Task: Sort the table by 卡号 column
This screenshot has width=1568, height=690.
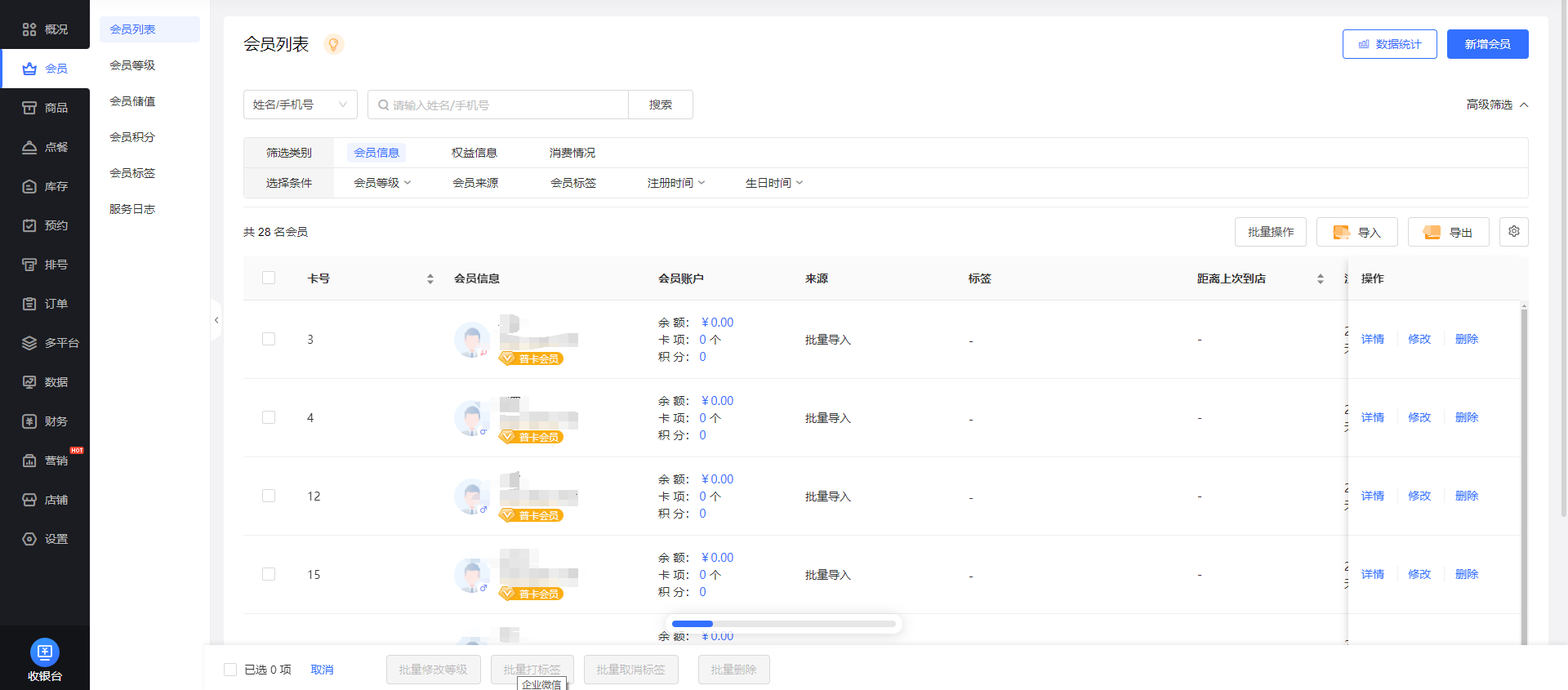Action: tap(430, 279)
